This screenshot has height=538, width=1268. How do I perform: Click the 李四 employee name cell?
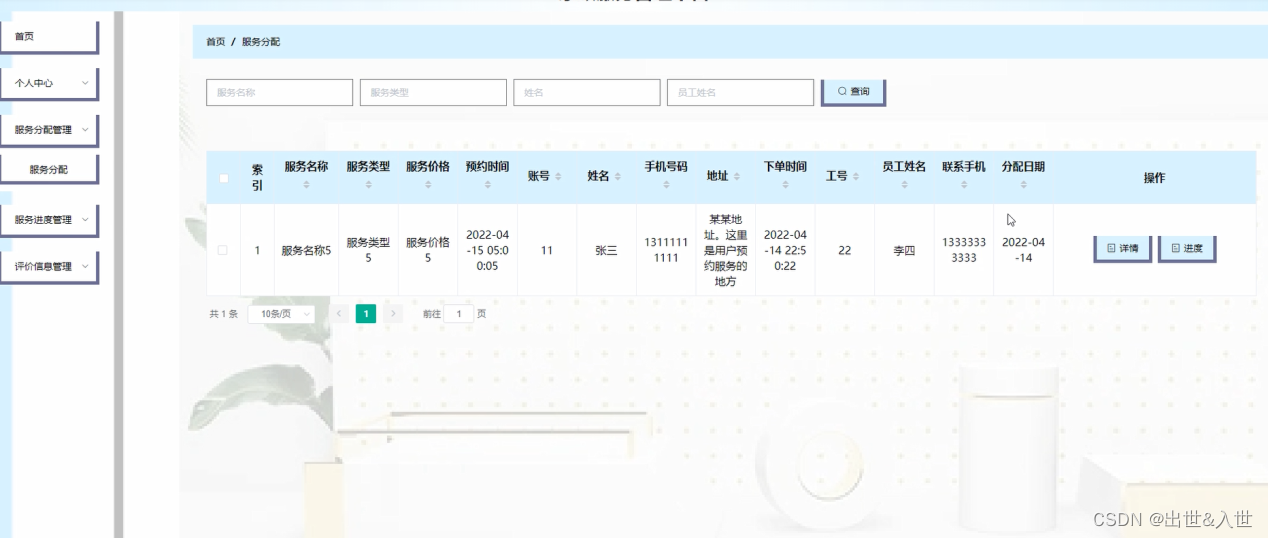point(904,251)
